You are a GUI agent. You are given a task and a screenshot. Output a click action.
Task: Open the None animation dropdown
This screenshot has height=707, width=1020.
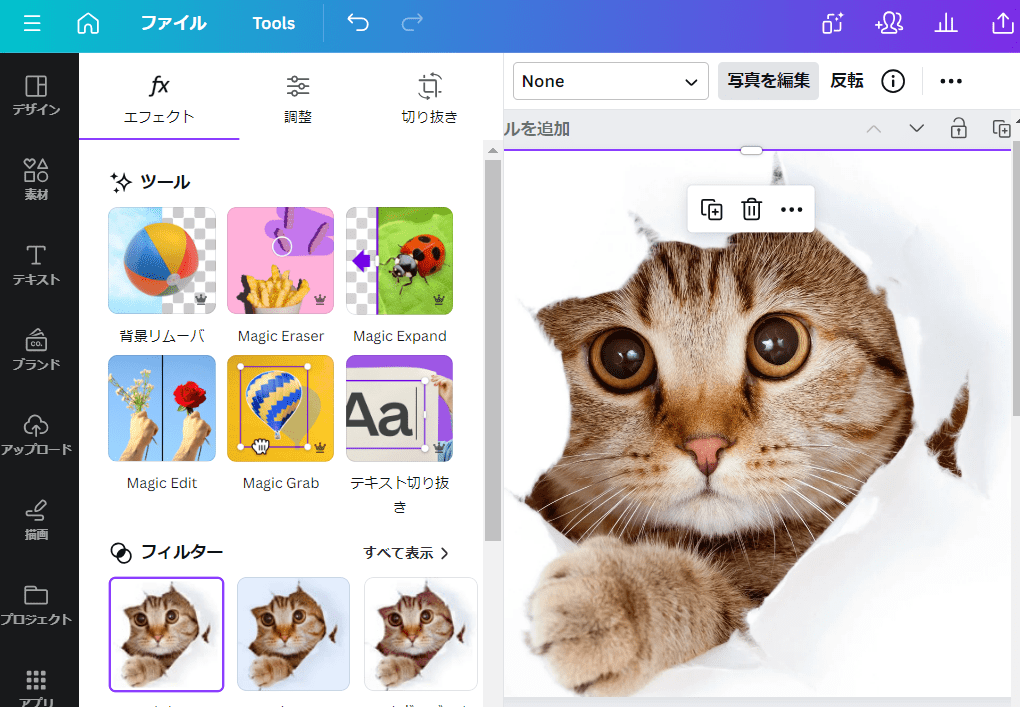[x=610, y=81]
